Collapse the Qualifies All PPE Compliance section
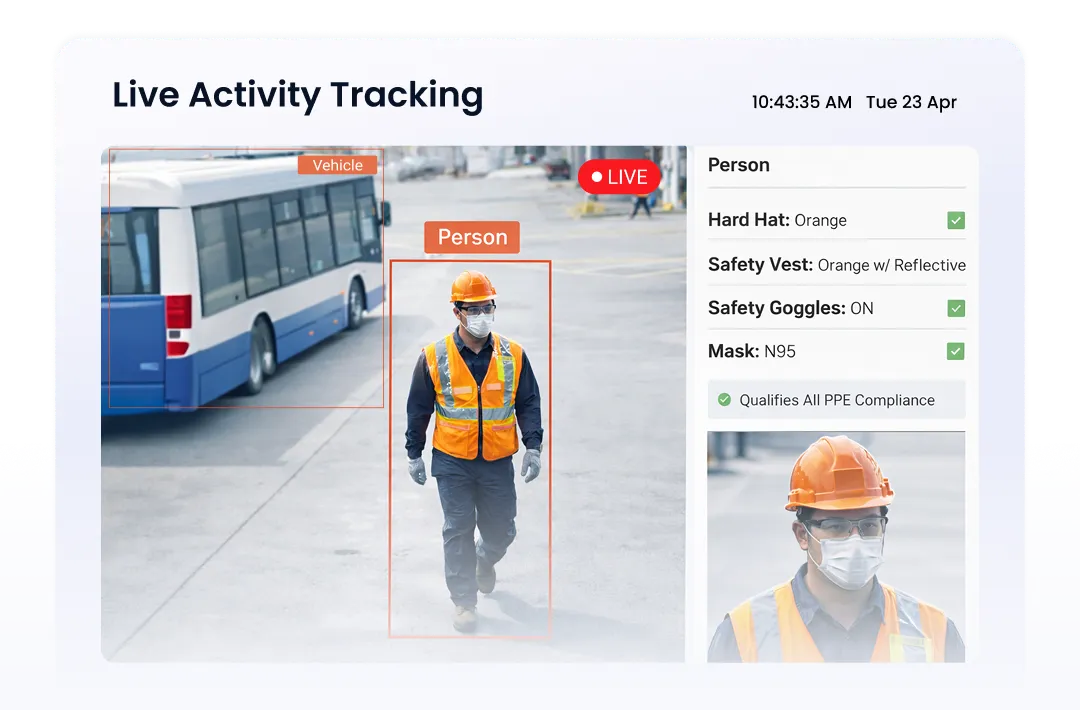The height and width of the screenshot is (710, 1080). pyautogui.click(x=836, y=399)
